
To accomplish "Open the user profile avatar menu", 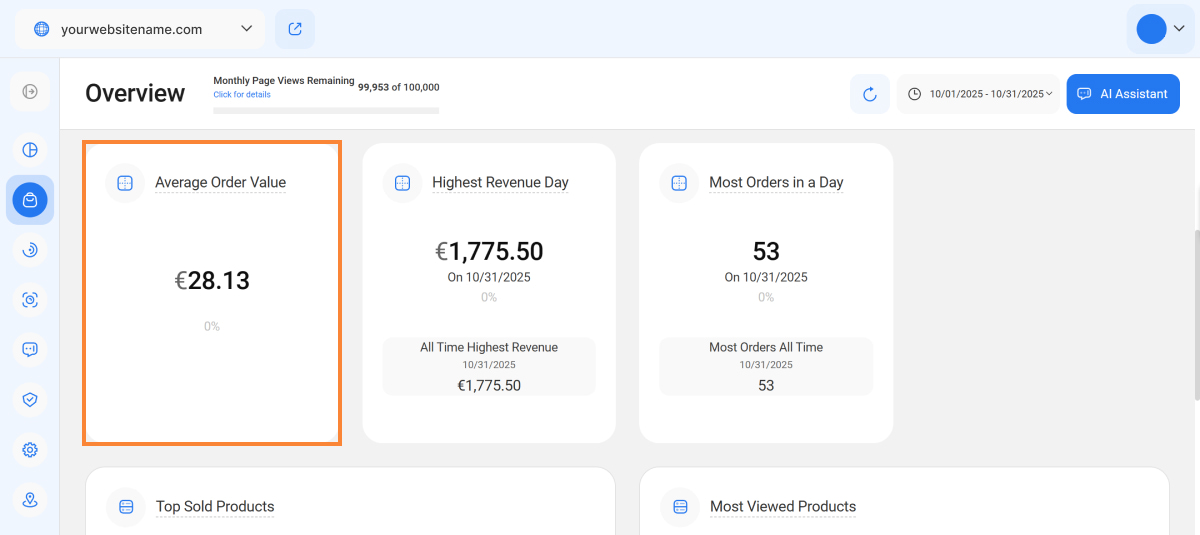I will click(1160, 29).
